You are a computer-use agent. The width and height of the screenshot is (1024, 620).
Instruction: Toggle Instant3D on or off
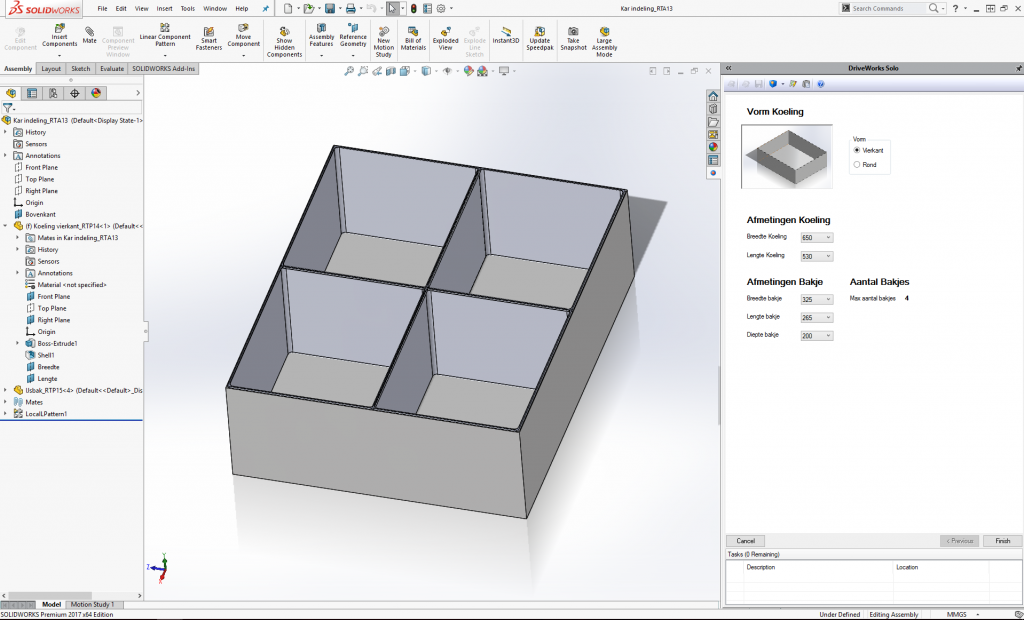505,35
